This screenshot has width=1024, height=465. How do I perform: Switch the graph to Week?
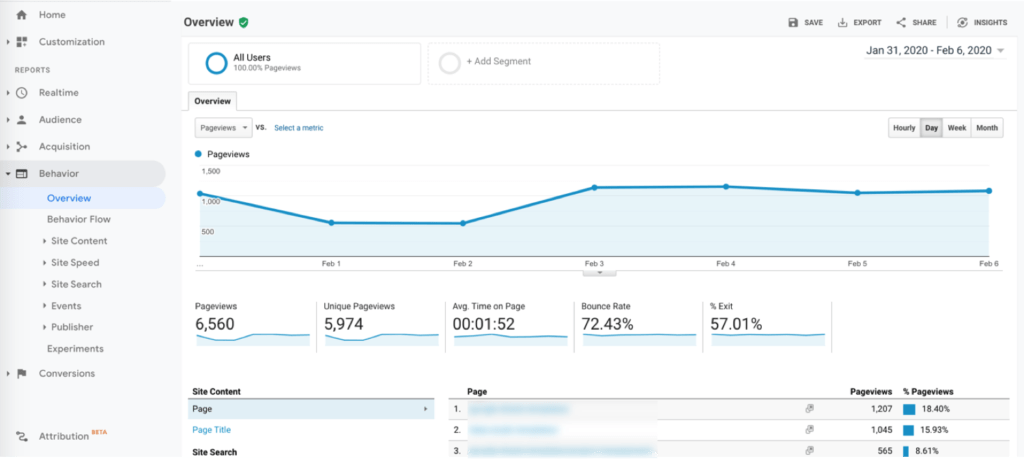click(x=957, y=128)
